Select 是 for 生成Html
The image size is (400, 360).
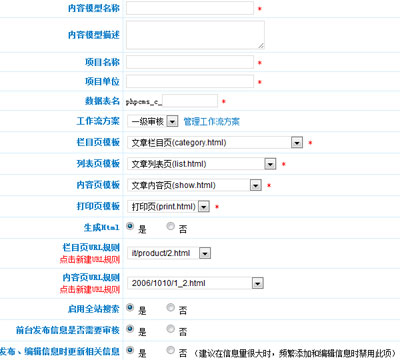coord(130,226)
